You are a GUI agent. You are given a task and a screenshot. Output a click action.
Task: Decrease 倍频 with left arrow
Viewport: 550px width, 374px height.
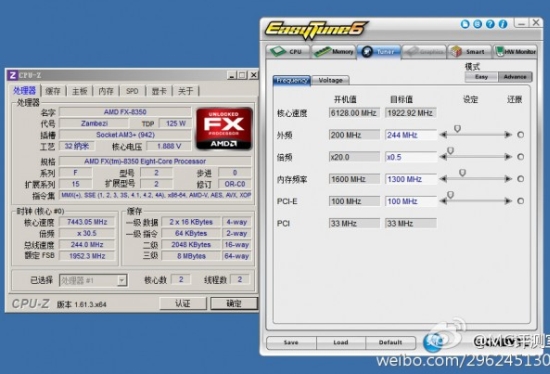[x=444, y=157]
